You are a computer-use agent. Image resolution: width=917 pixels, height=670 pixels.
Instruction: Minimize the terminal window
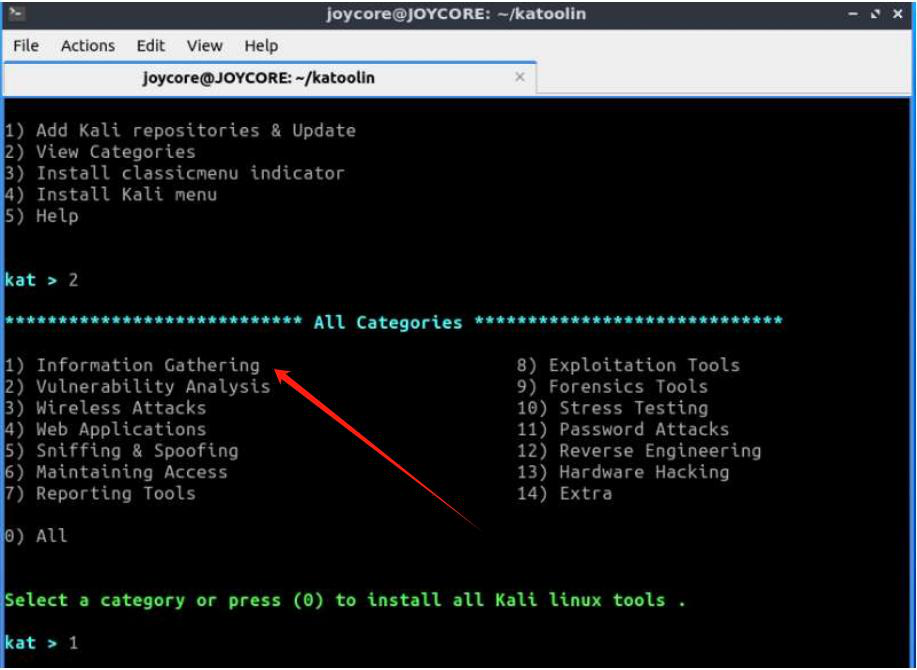pos(853,14)
